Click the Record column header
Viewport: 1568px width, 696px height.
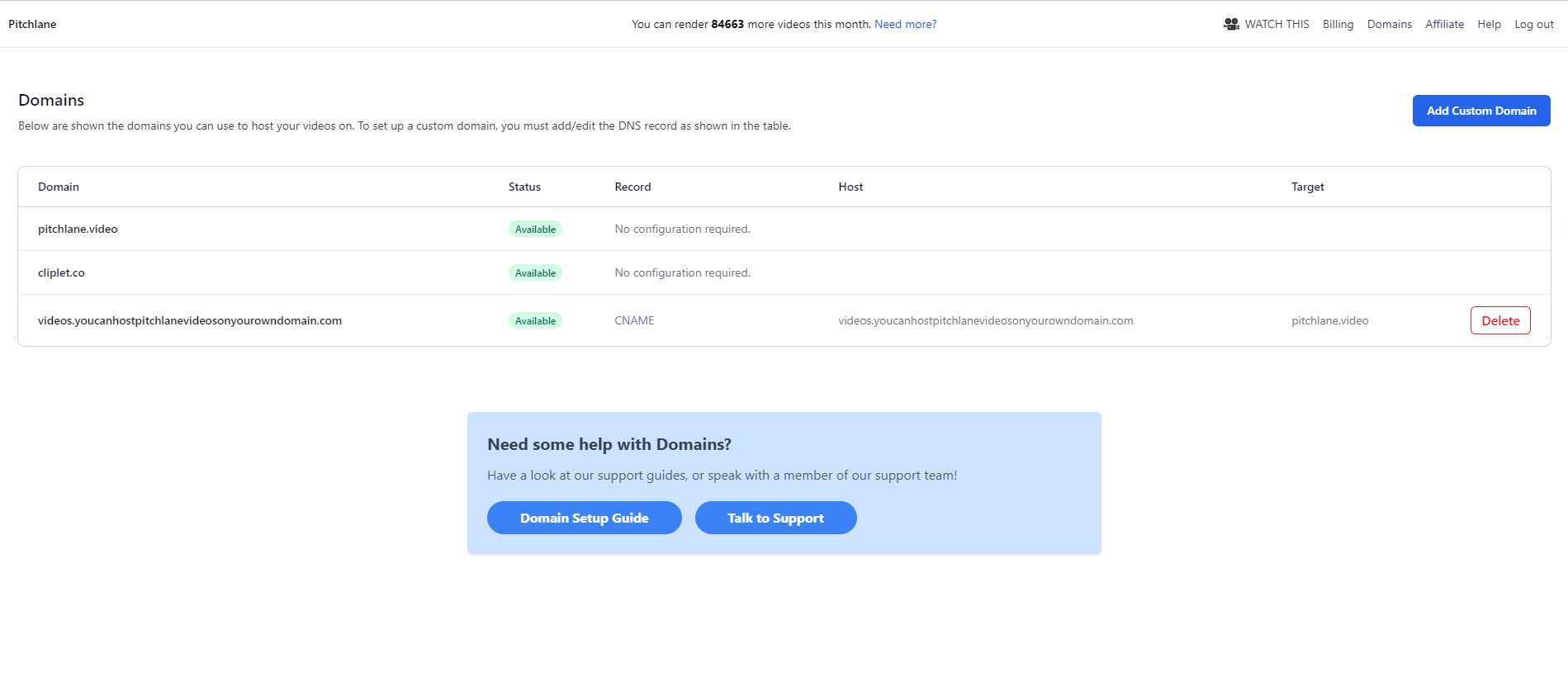click(633, 187)
